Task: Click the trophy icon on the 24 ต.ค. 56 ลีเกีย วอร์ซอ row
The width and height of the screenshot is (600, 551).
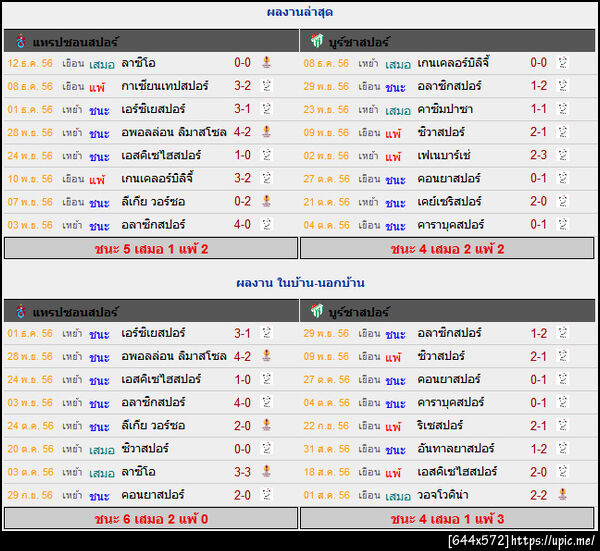Action: pyautogui.click(x=267, y=425)
